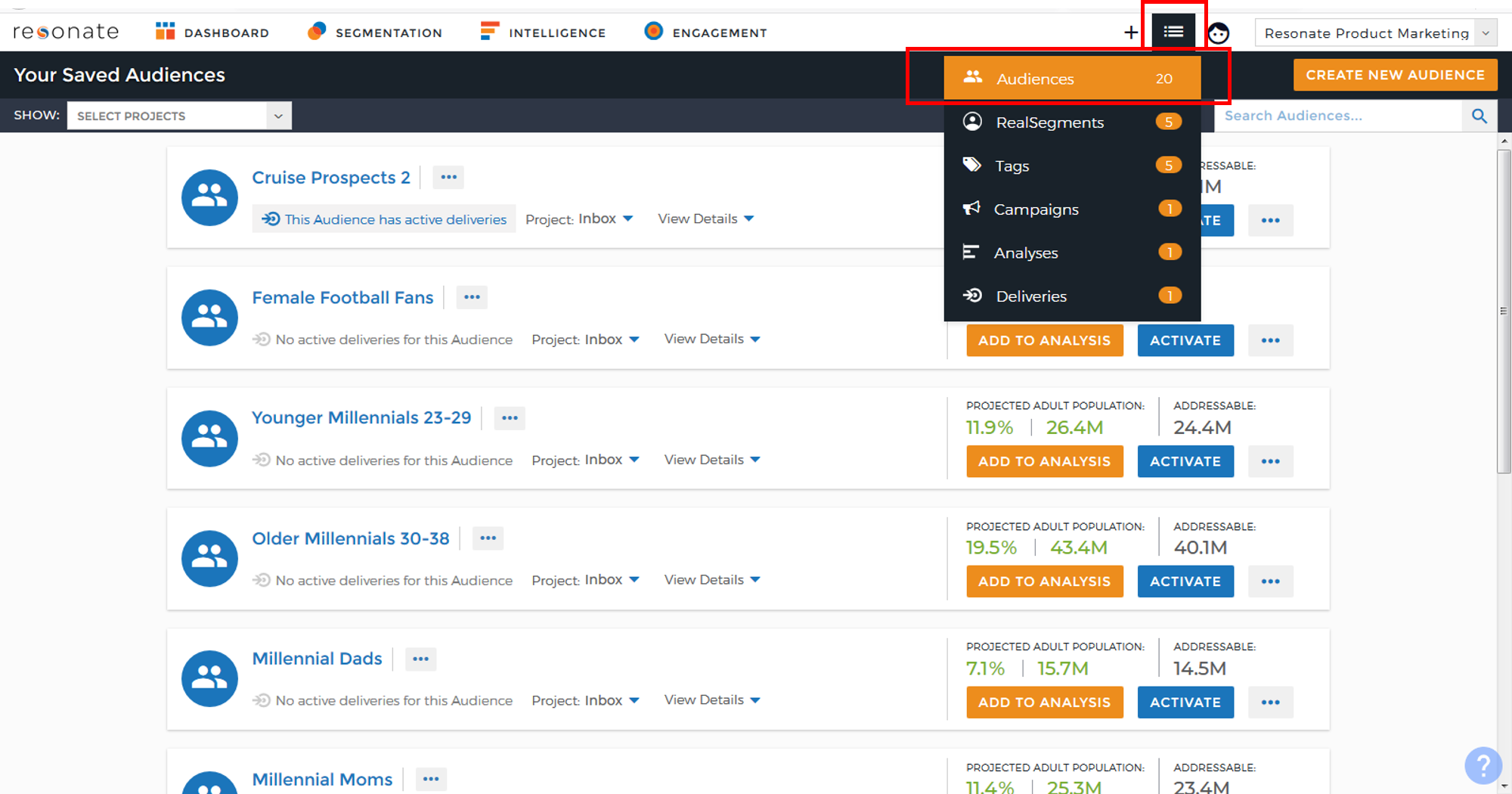
Task: Select Audiences in the dropdown menu
Action: (1072, 78)
